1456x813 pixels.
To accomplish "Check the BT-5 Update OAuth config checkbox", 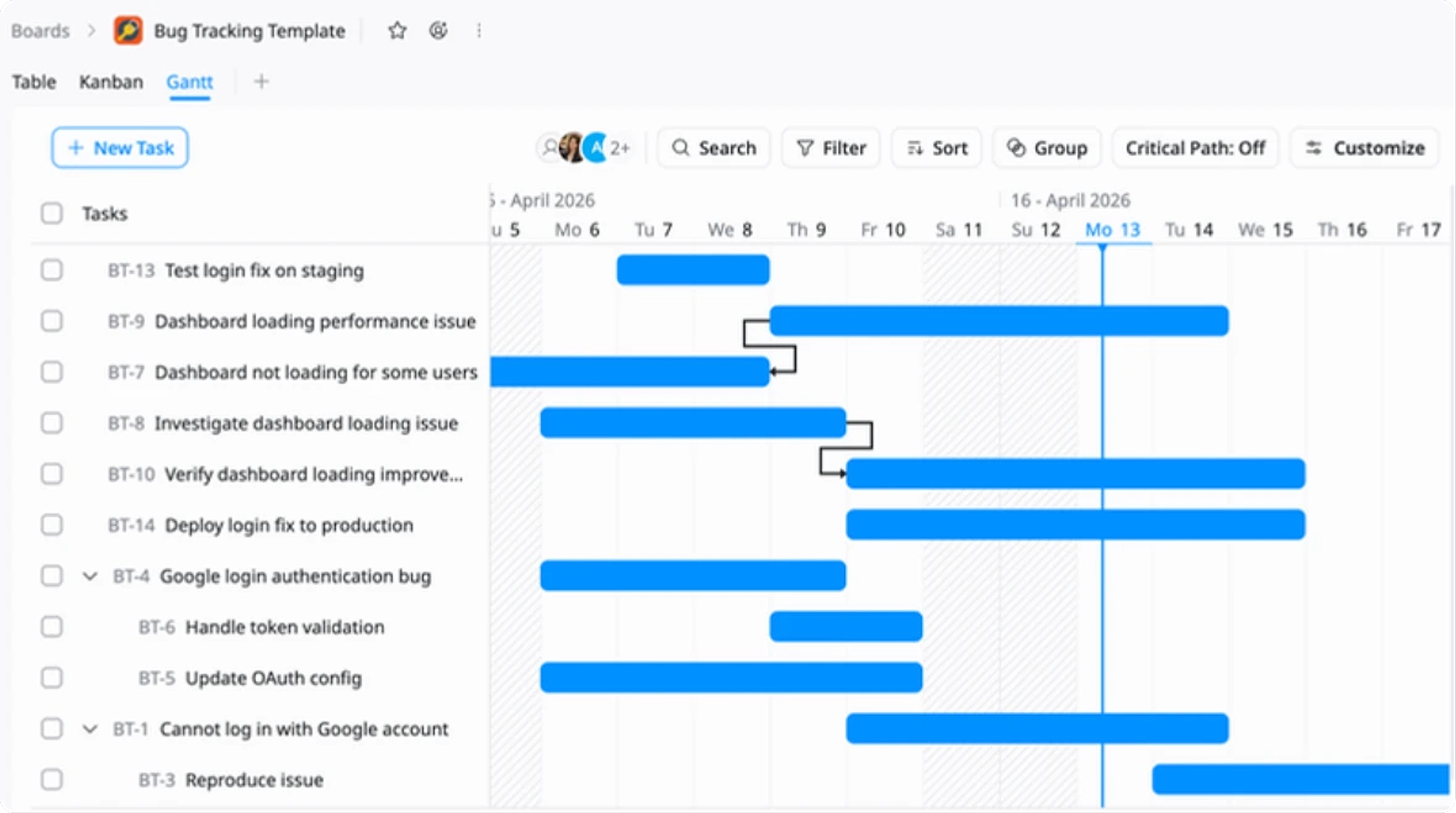I will coord(52,678).
